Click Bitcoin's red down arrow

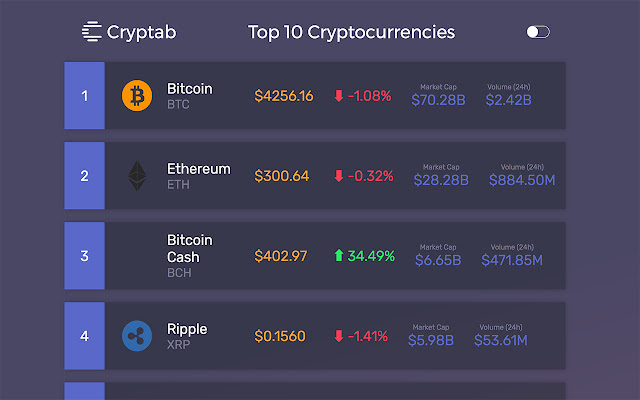(x=339, y=96)
